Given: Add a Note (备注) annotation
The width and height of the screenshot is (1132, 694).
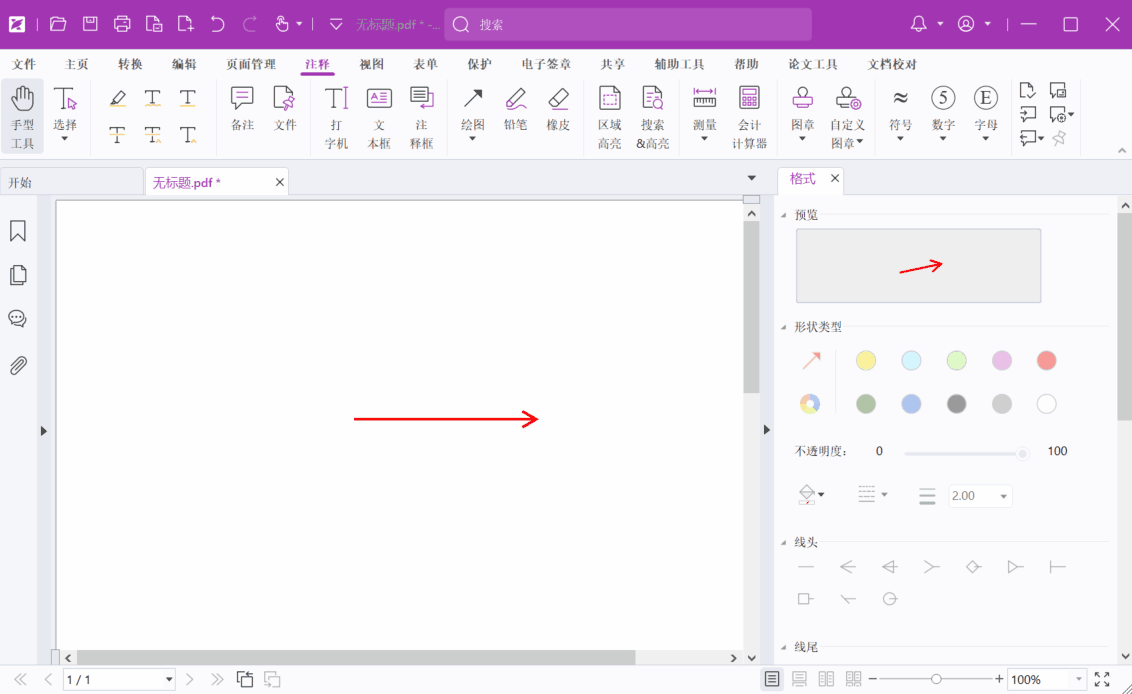Looking at the screenshot, I should click(242, 109).
